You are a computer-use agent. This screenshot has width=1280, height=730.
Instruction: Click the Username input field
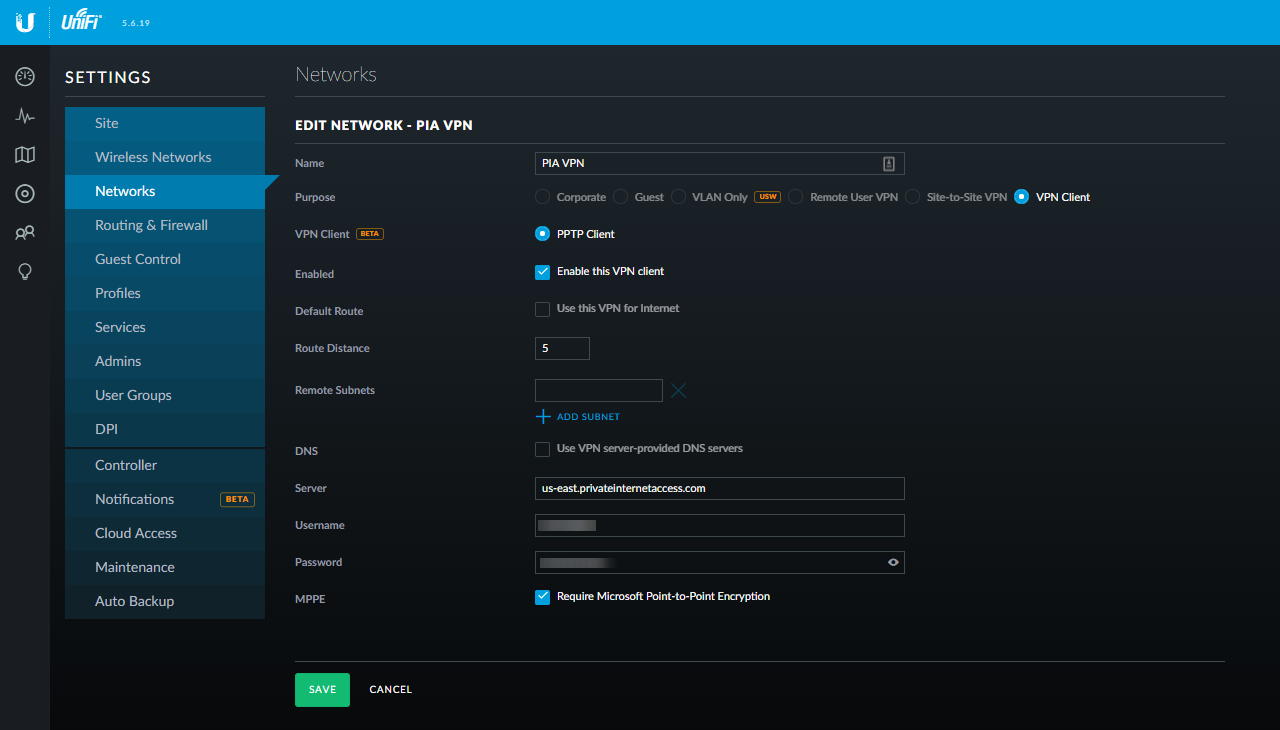720,525
